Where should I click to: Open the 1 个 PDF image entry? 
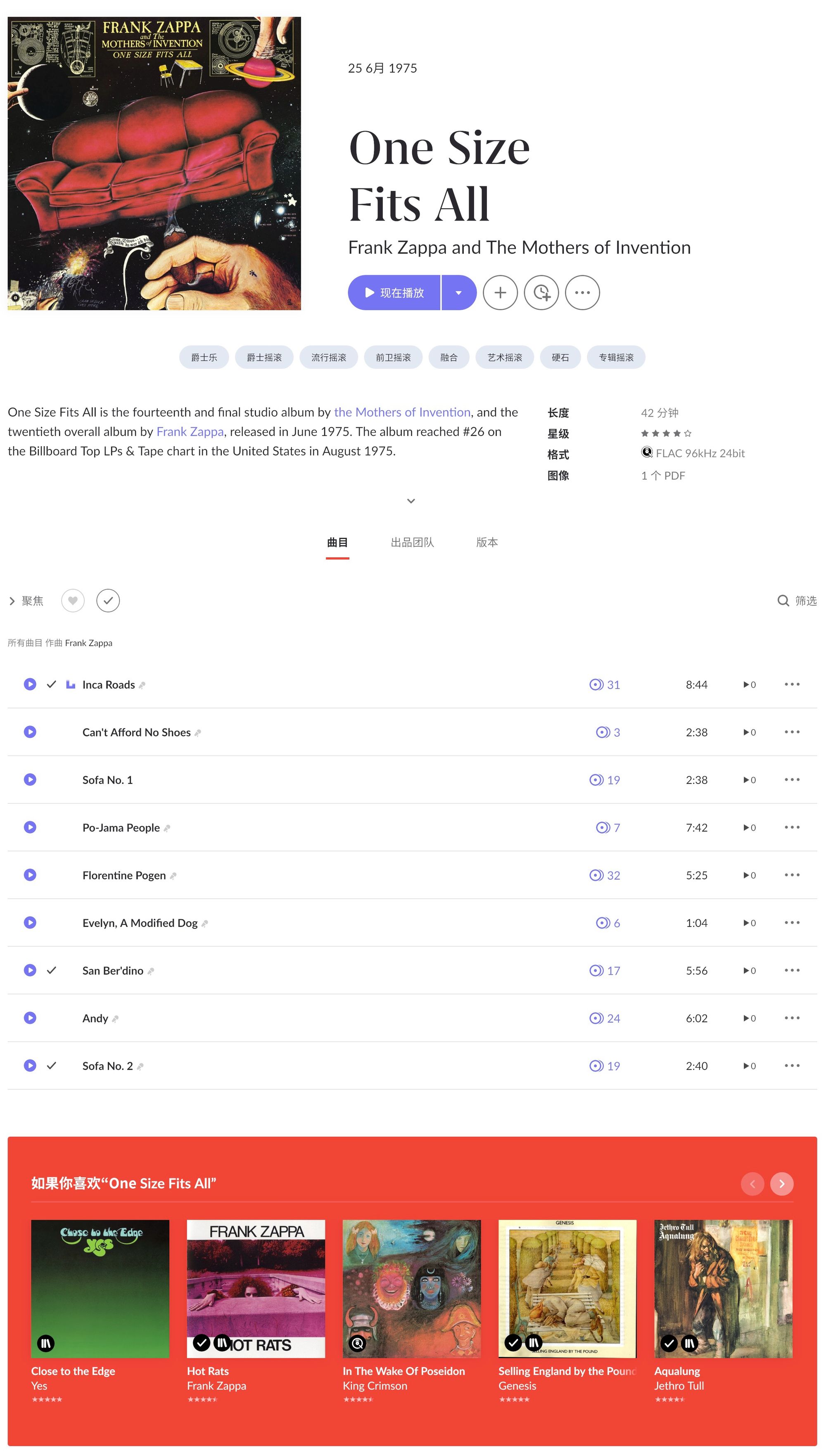point(663,476)
